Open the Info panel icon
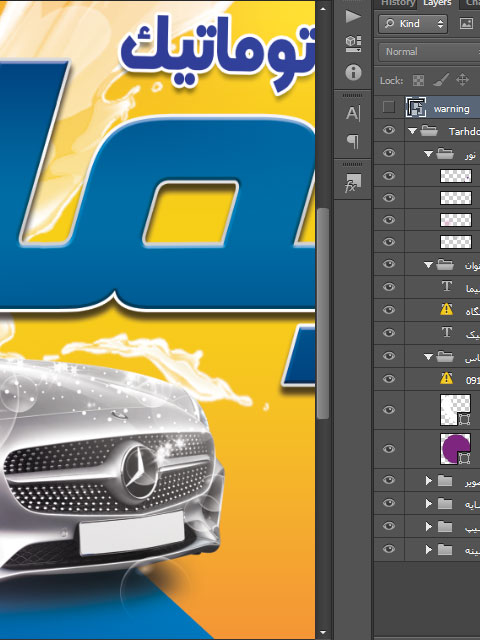 [x=353, y=72]
